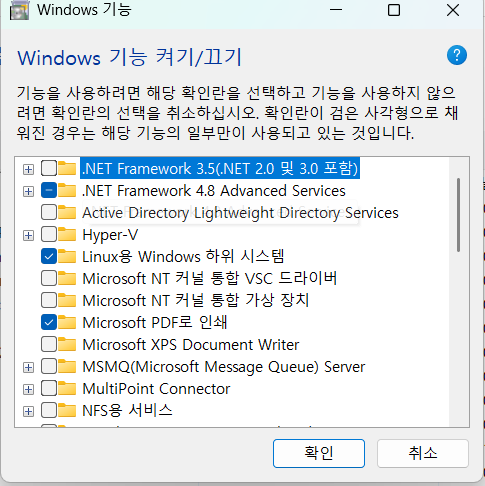
Task: Click folder icon beside Hyper-V
Action: click(67, 235)
